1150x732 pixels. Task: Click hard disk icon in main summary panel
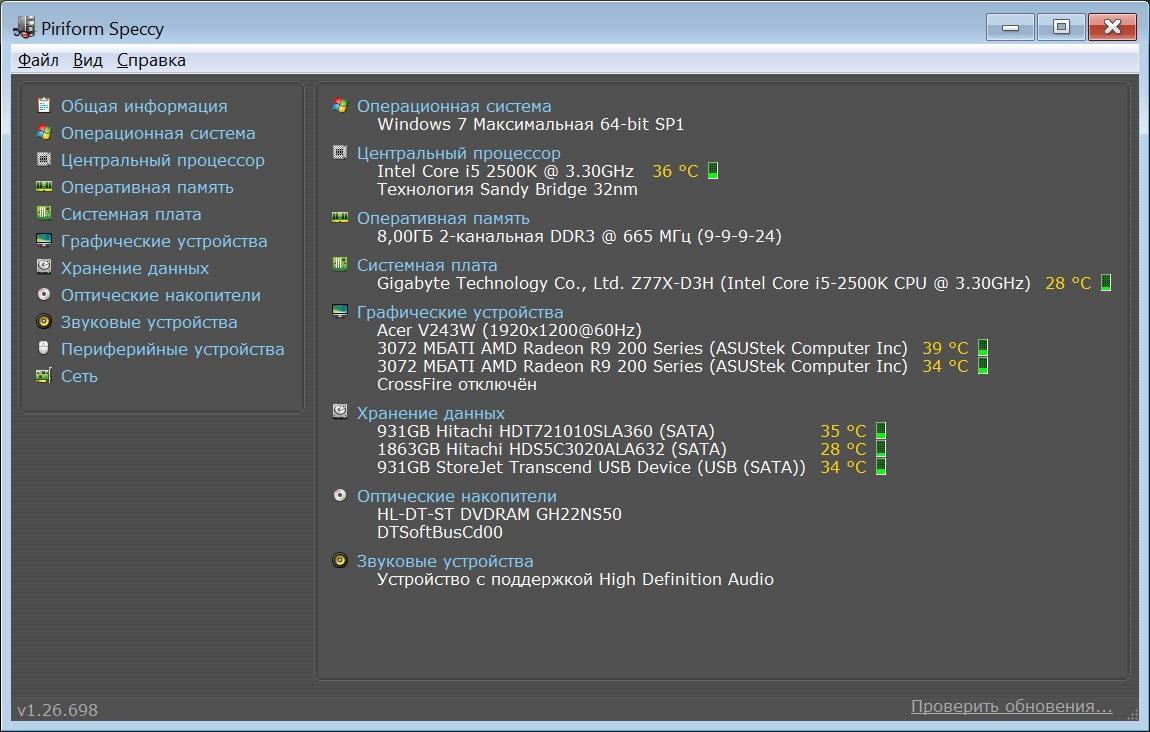tap(340, 411)
